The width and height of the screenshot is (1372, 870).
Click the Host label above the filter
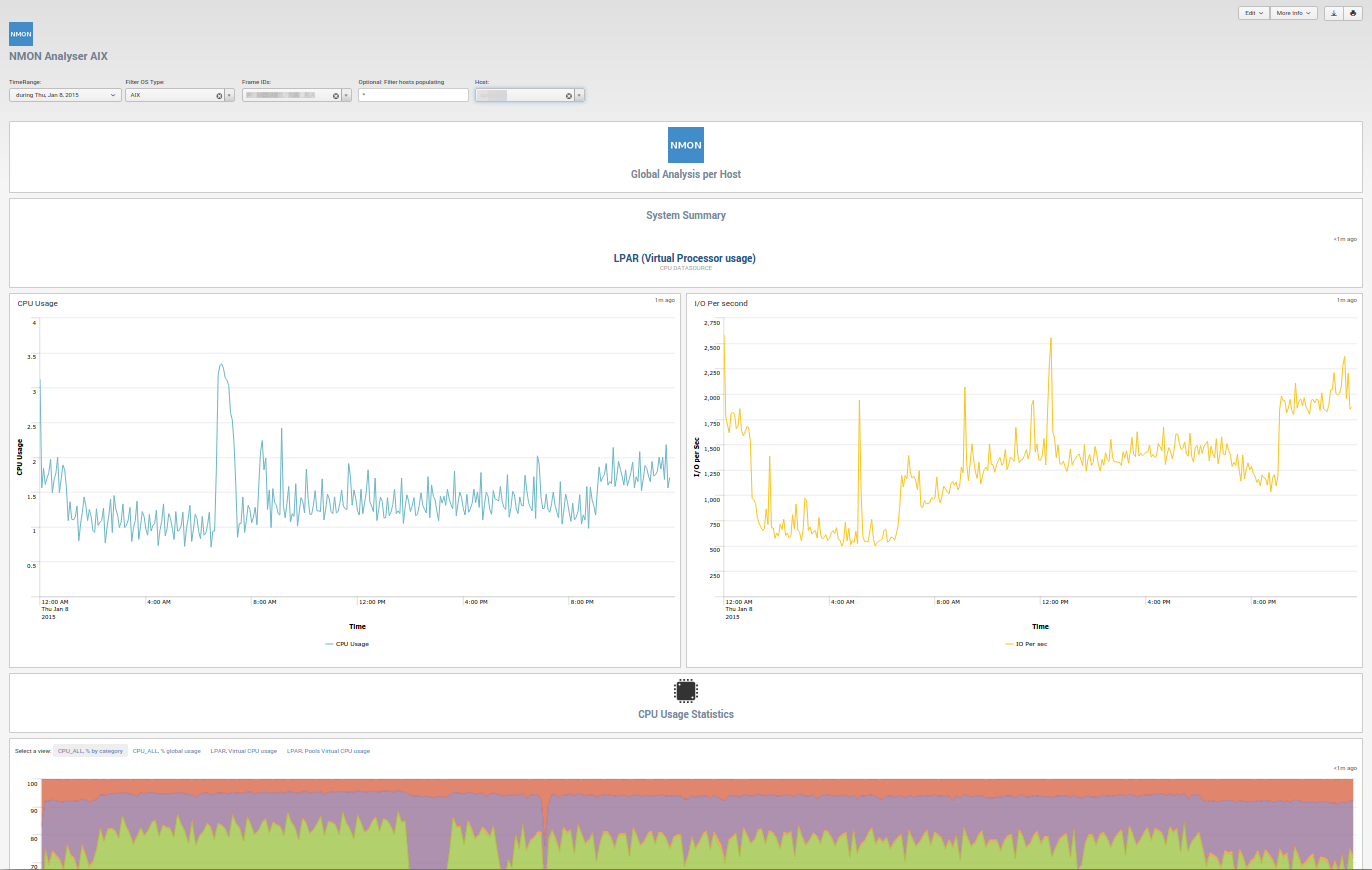(482, 82)
